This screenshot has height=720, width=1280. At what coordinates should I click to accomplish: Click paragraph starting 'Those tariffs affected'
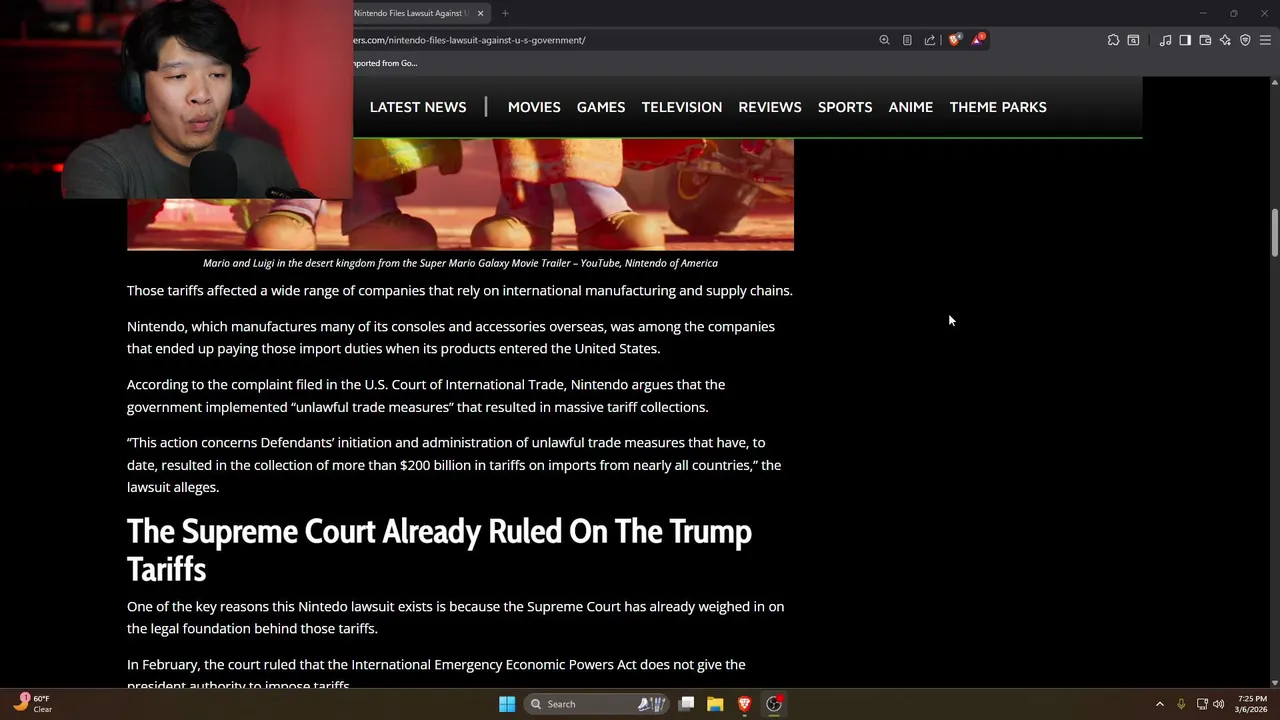[460, 291]
